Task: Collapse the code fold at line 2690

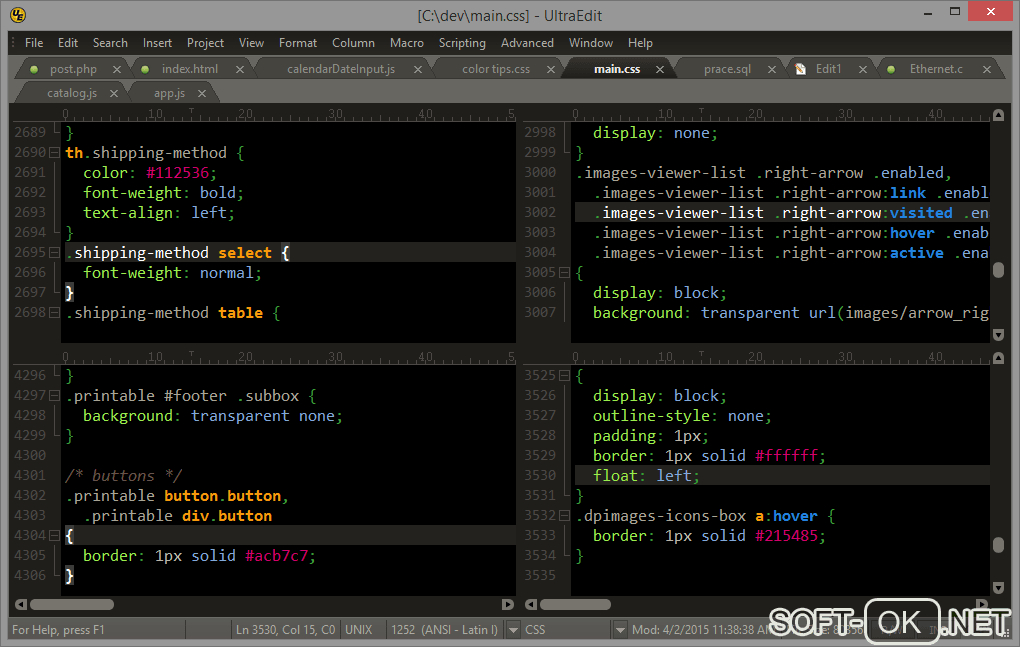Action: 54,153
